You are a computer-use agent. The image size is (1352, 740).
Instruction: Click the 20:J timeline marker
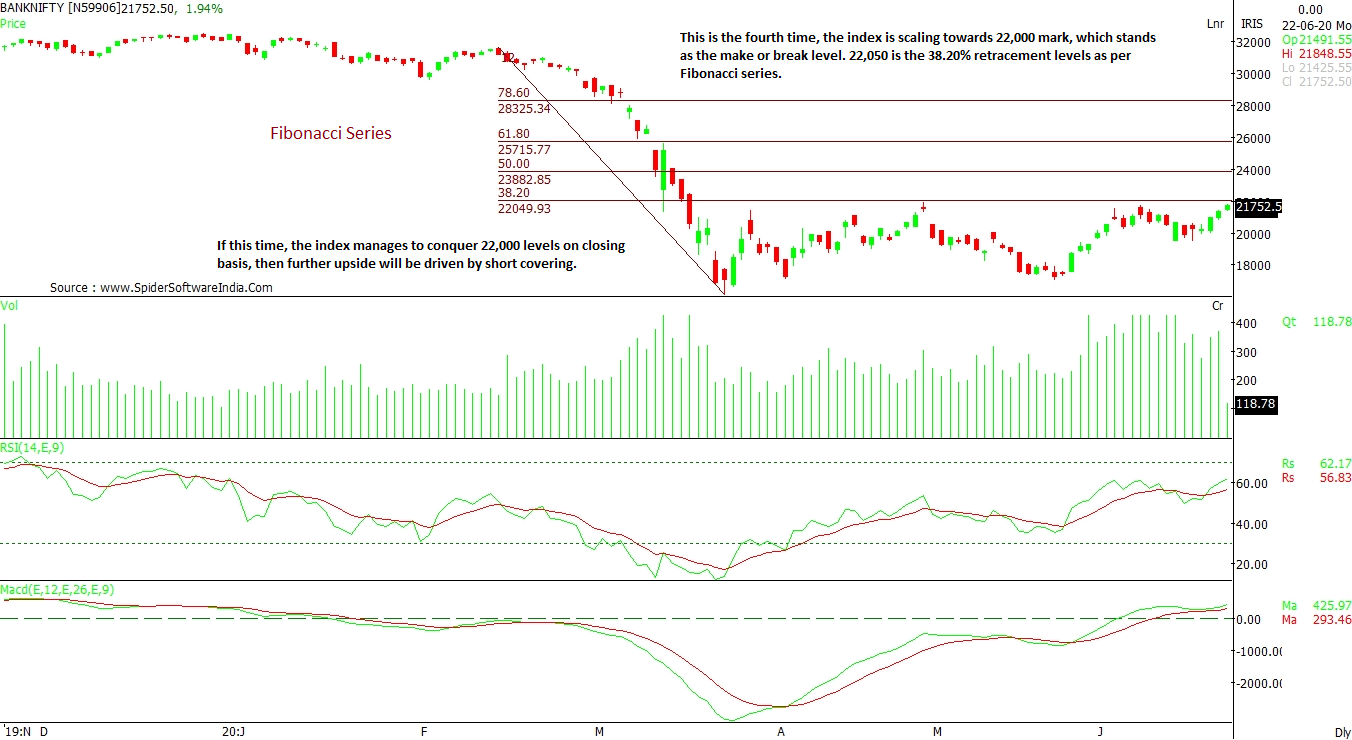click(x=232, y=732)
